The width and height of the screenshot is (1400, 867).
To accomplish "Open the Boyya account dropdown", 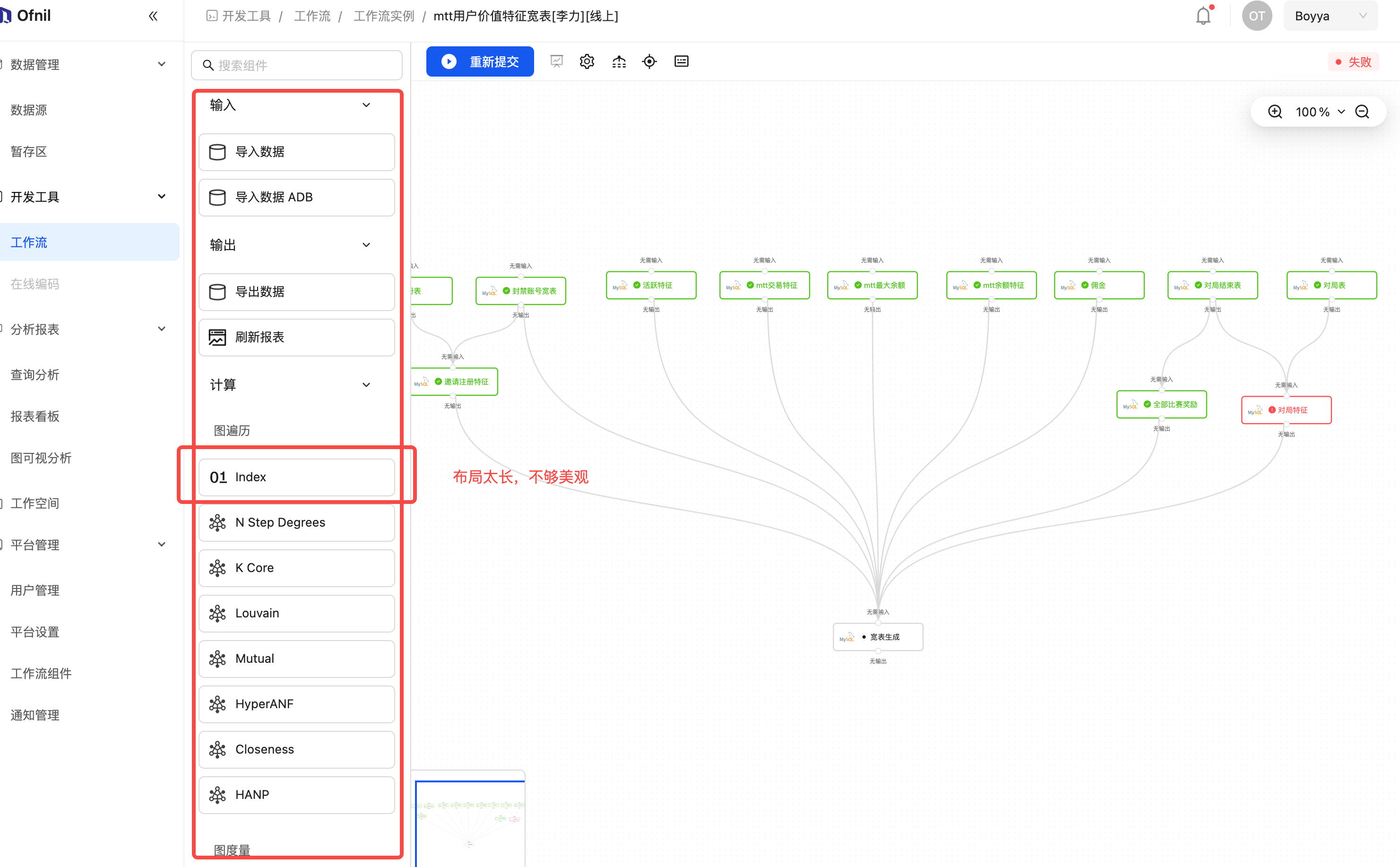I will tap(1330, 16).
